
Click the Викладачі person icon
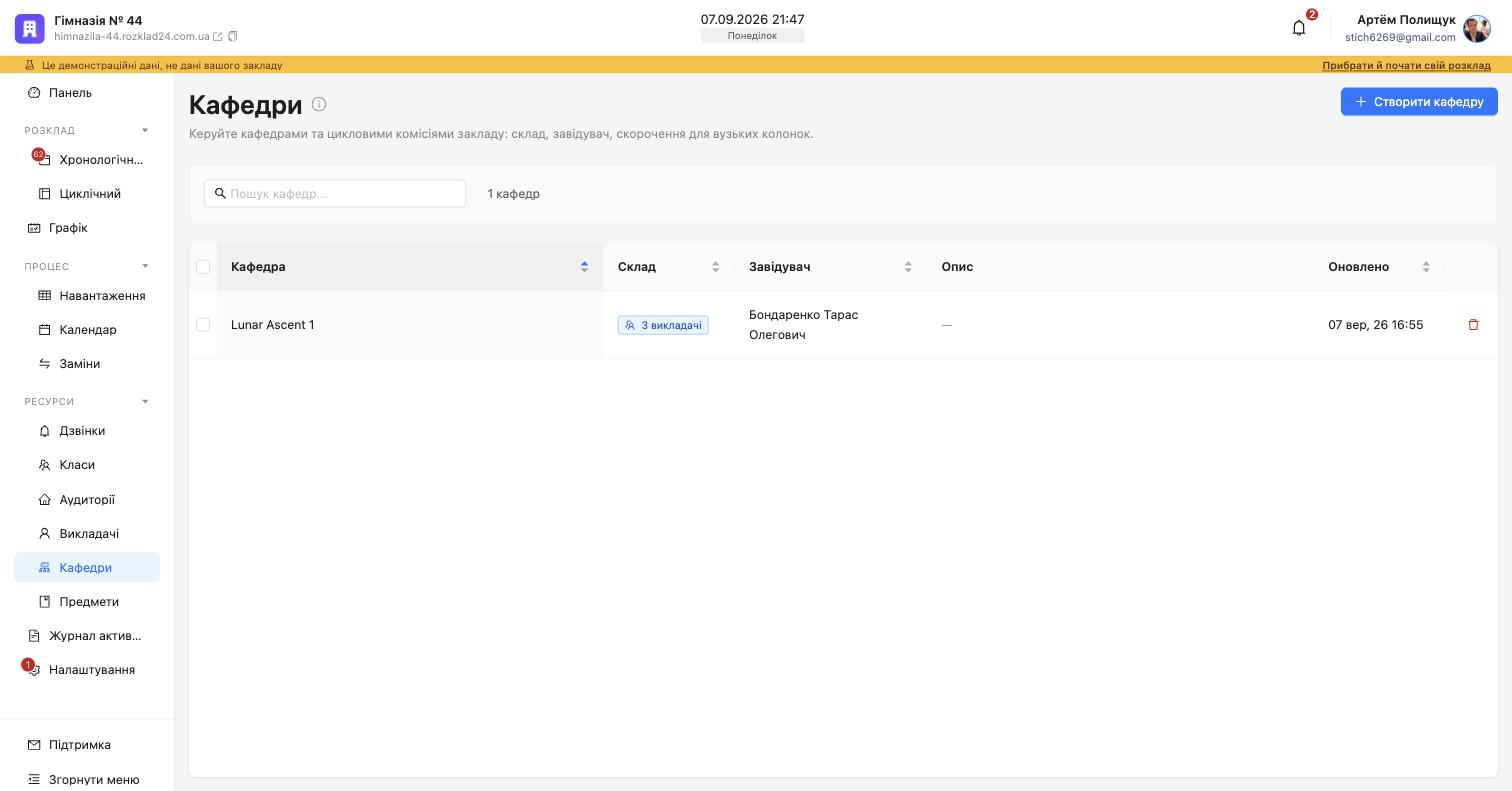44,534
